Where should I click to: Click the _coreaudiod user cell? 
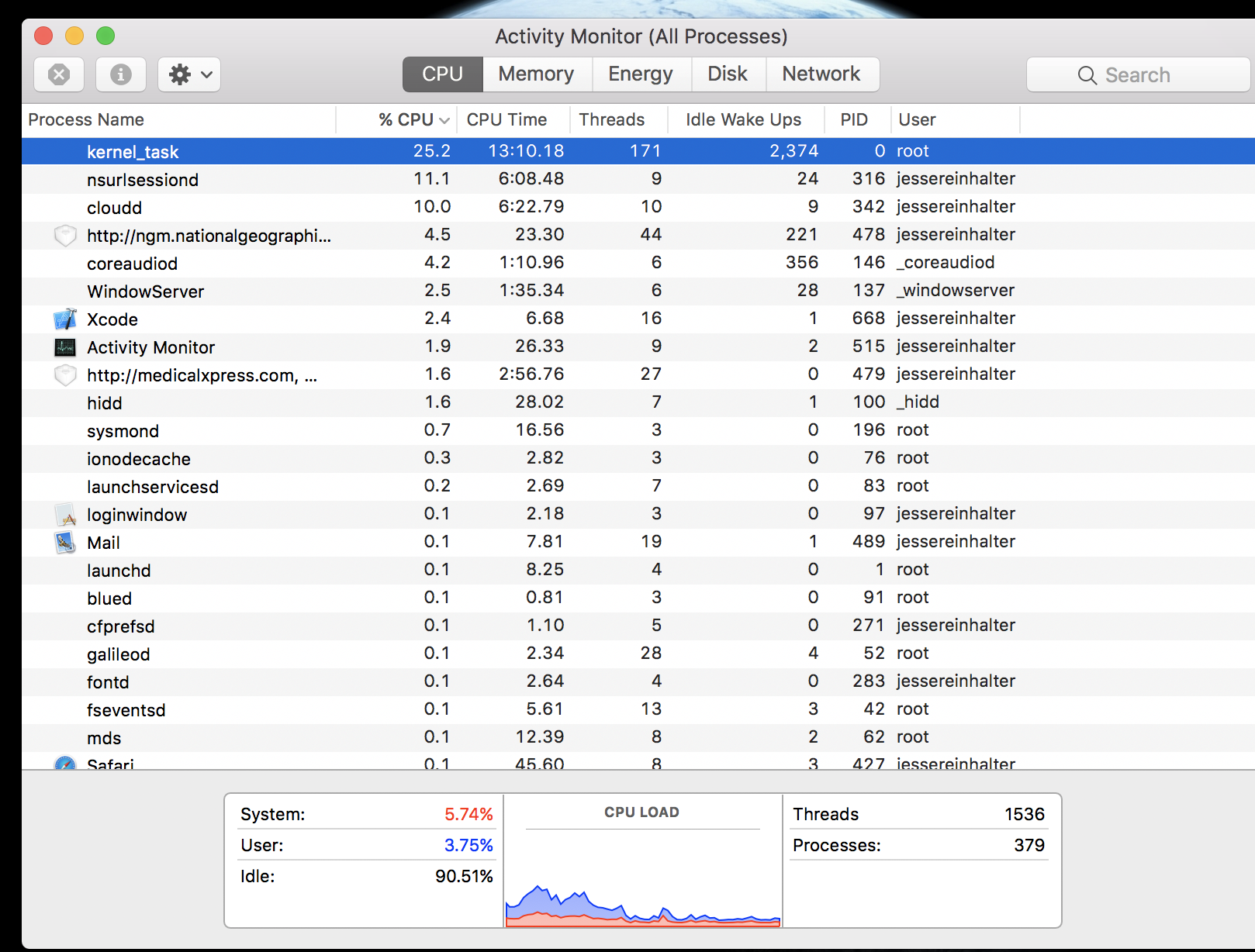click(946, 262)
